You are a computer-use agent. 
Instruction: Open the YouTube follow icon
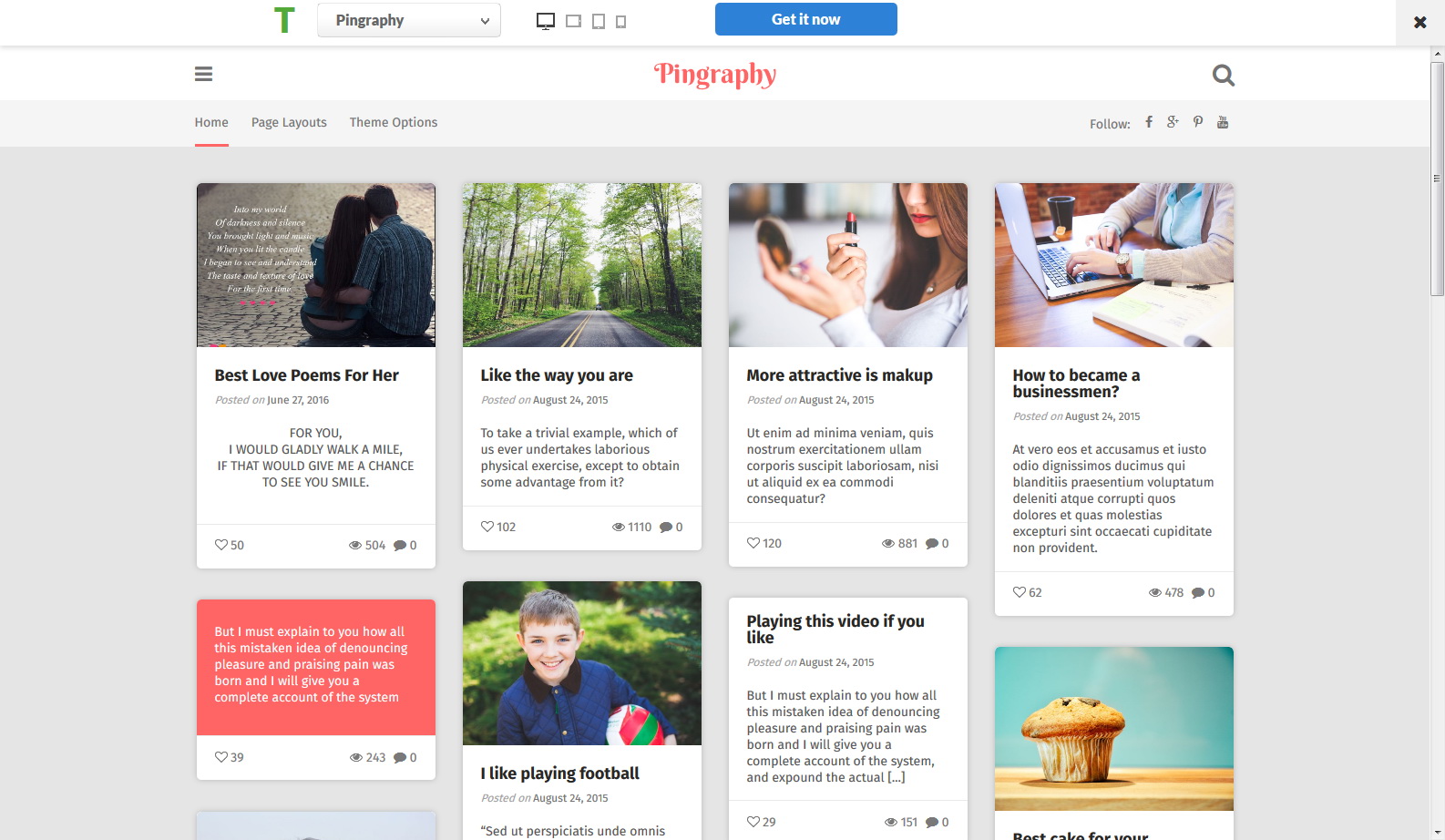point(1223,122)
